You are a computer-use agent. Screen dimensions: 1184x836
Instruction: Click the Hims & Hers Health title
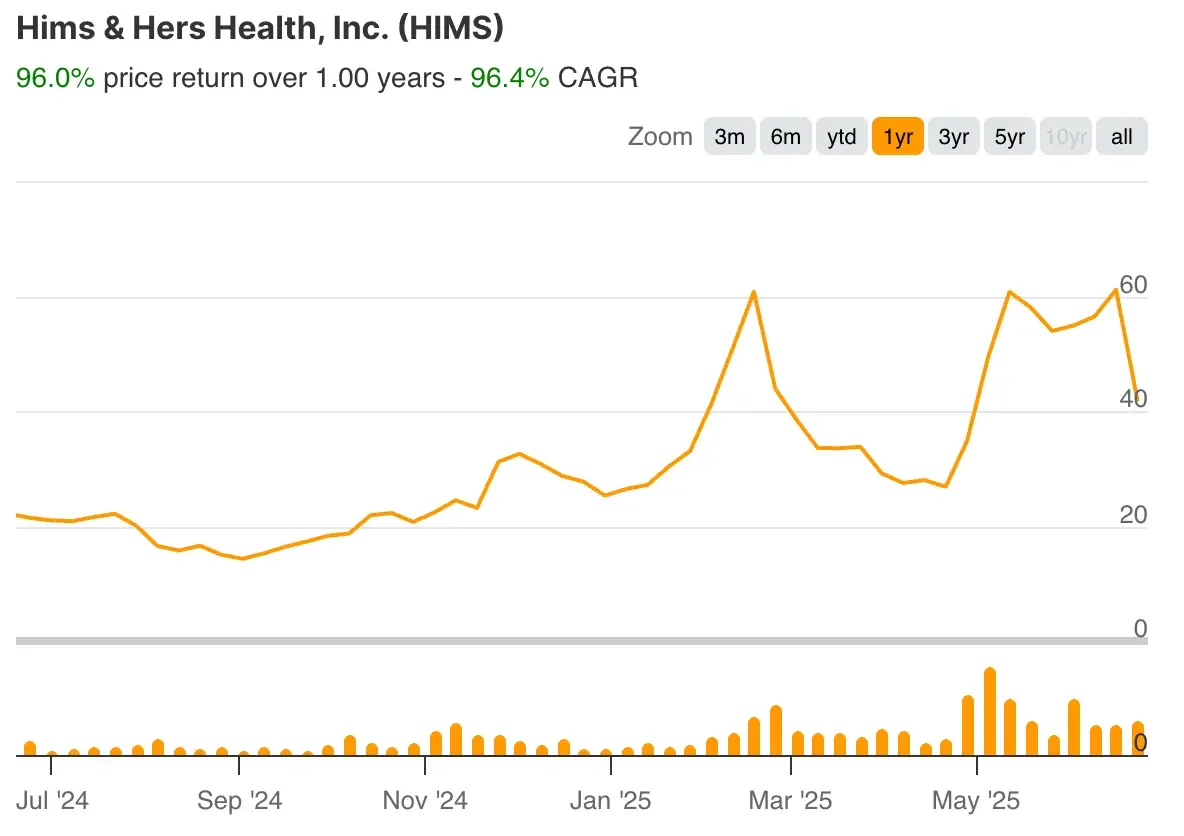click(260, 28)
